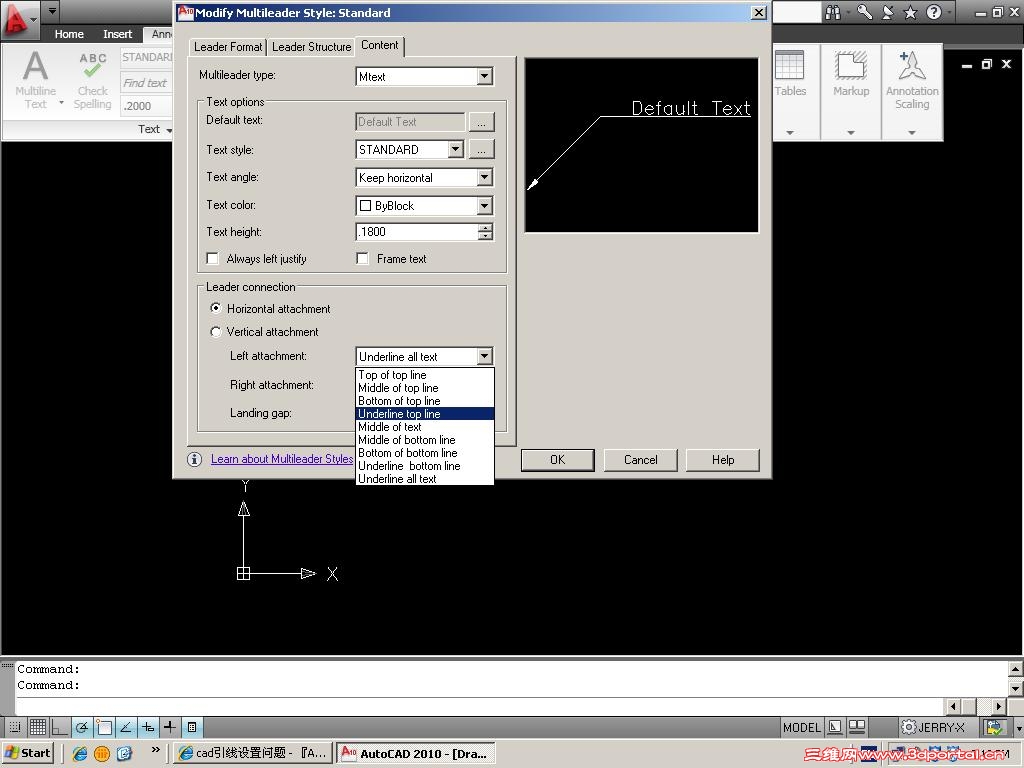Select Horizontal attachment radio button
This screenshot has width=1024, height=768.
[216, 308]
